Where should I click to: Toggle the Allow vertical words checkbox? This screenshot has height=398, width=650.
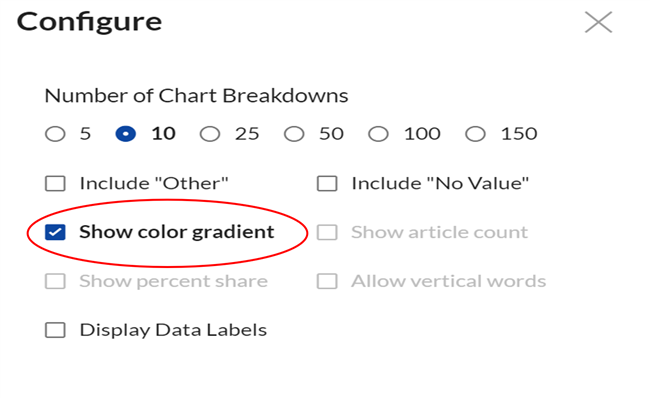click(x=327, y=281)
